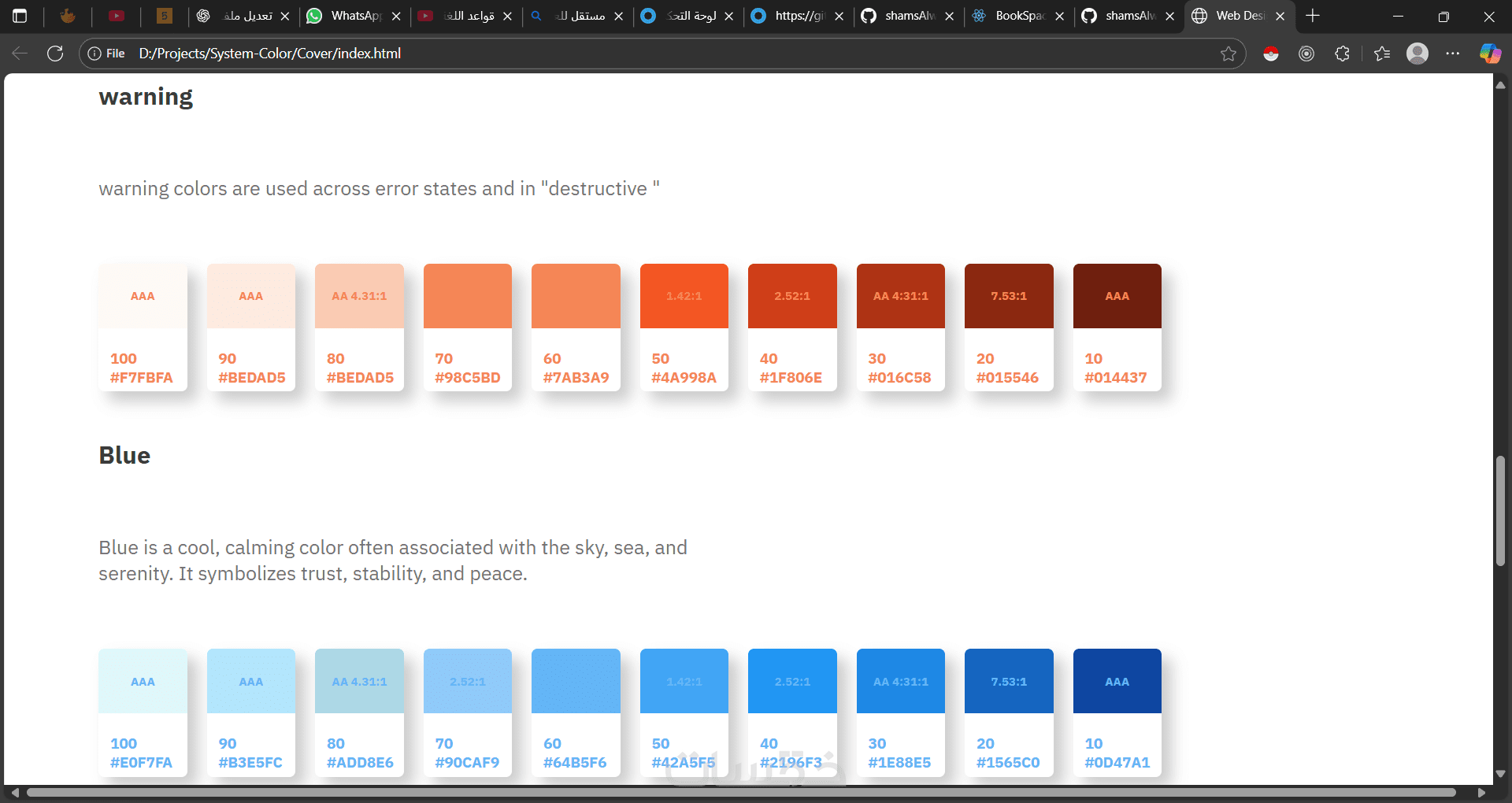Open the Copilot sidebar icon
This screenshot has width=1512, height=803.
pos(1490,54)
